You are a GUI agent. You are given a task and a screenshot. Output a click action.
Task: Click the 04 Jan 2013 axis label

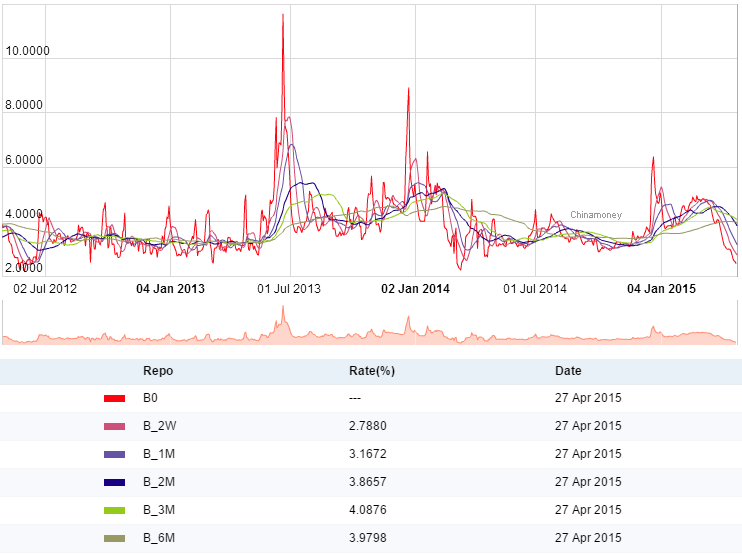click(x=170, y=289)
